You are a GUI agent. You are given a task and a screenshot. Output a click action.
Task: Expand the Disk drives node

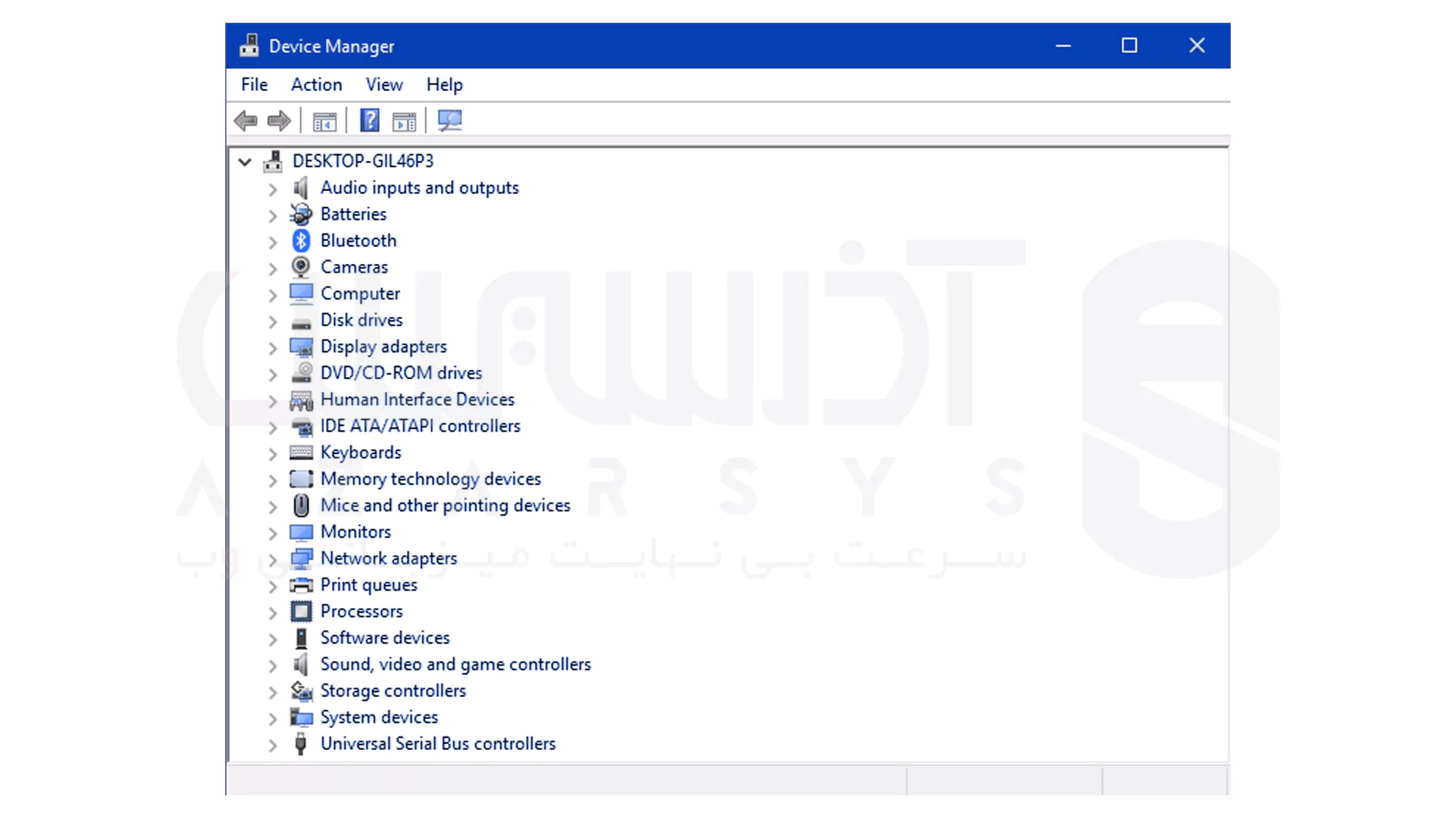pyautogui.click(x=273, y=322)
